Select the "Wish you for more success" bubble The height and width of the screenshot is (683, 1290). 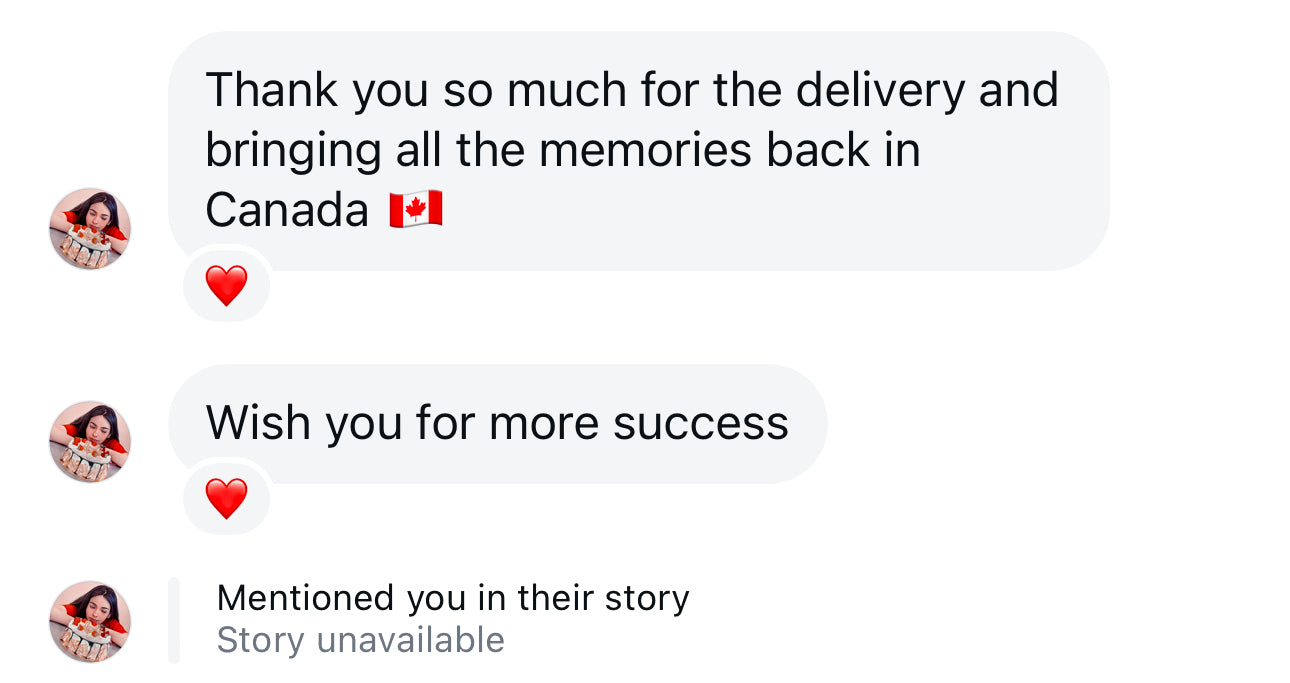click(497, 423)
